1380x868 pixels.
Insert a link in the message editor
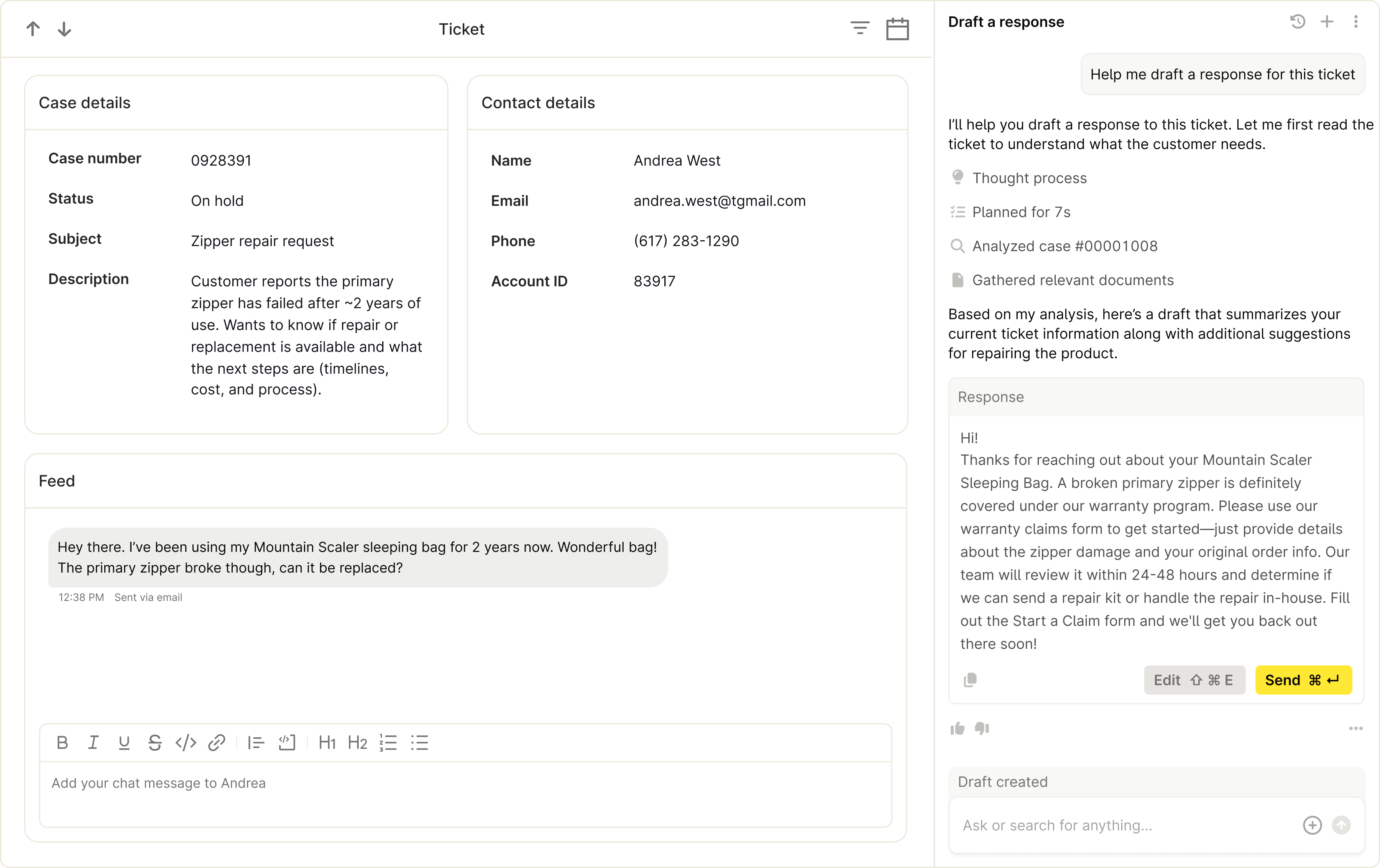pyautogui.click(x=217, y=743)
